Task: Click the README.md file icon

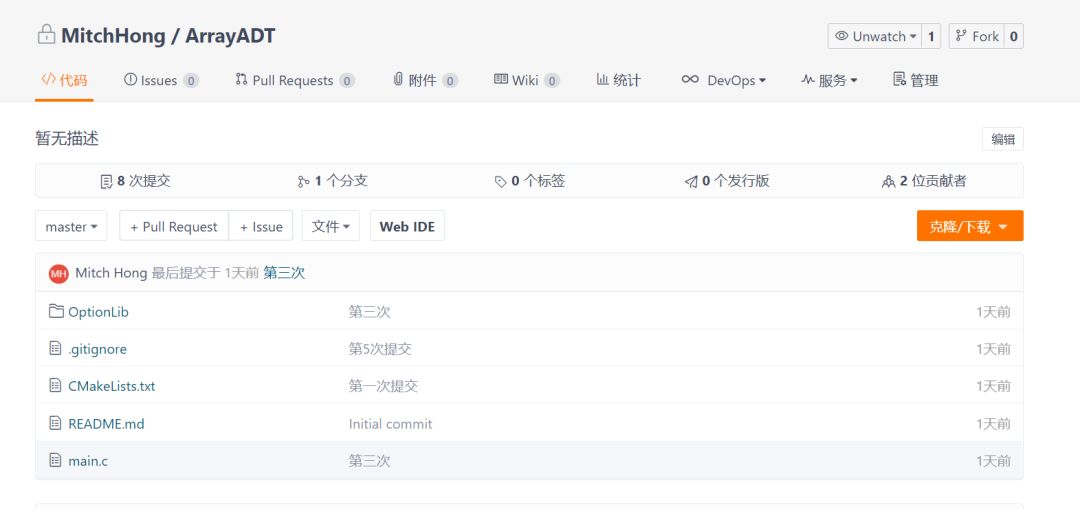Action: pos(56,423)
